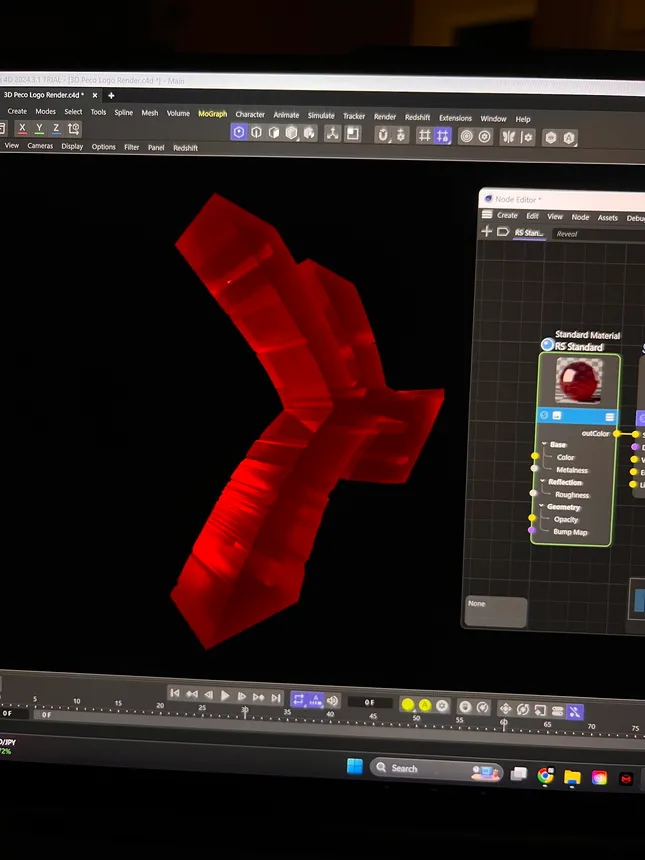Toggle the highlighted purple key icon

[x=574, y=711]
